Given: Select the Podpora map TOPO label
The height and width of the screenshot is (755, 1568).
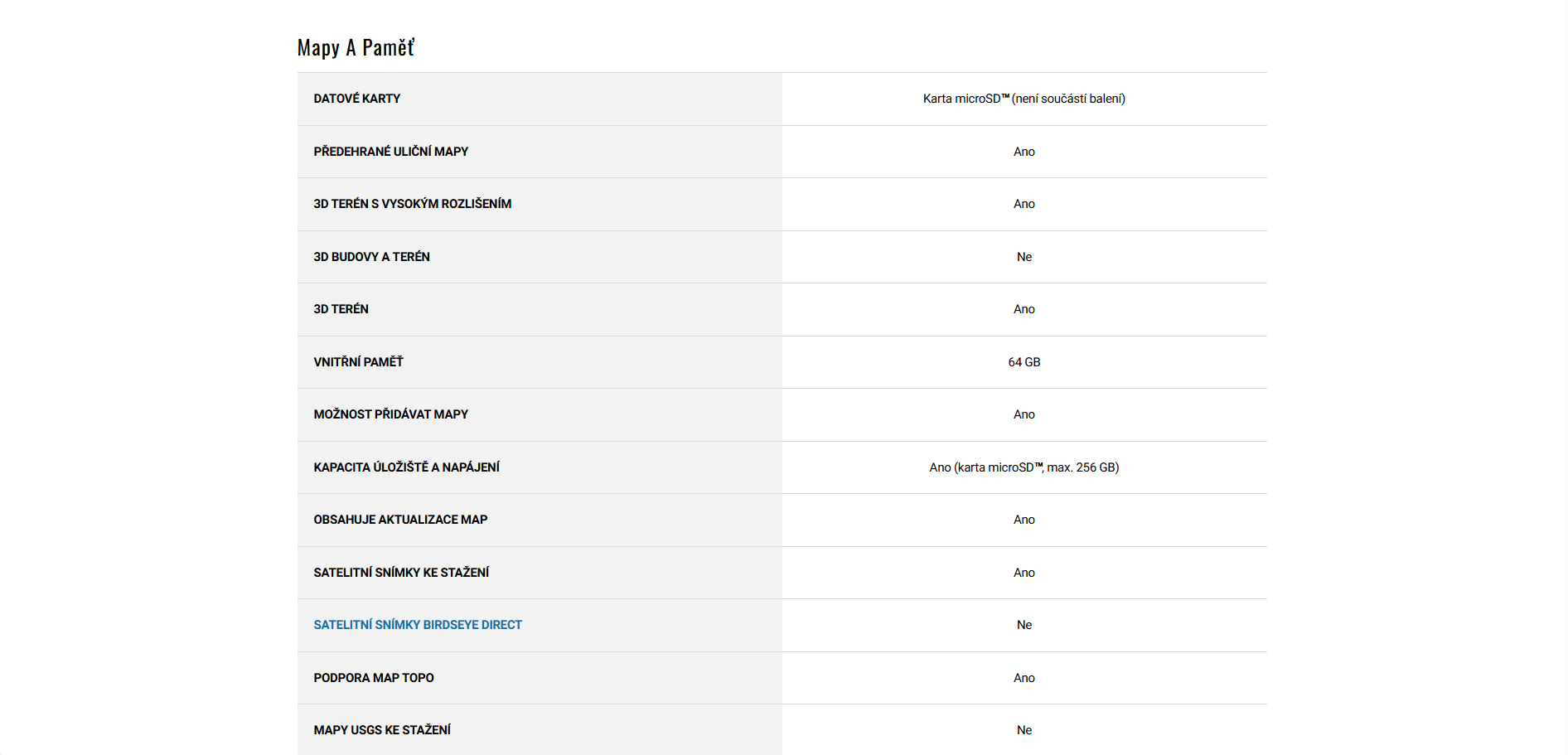Looking at the screenshot, I should coord(373,678).
